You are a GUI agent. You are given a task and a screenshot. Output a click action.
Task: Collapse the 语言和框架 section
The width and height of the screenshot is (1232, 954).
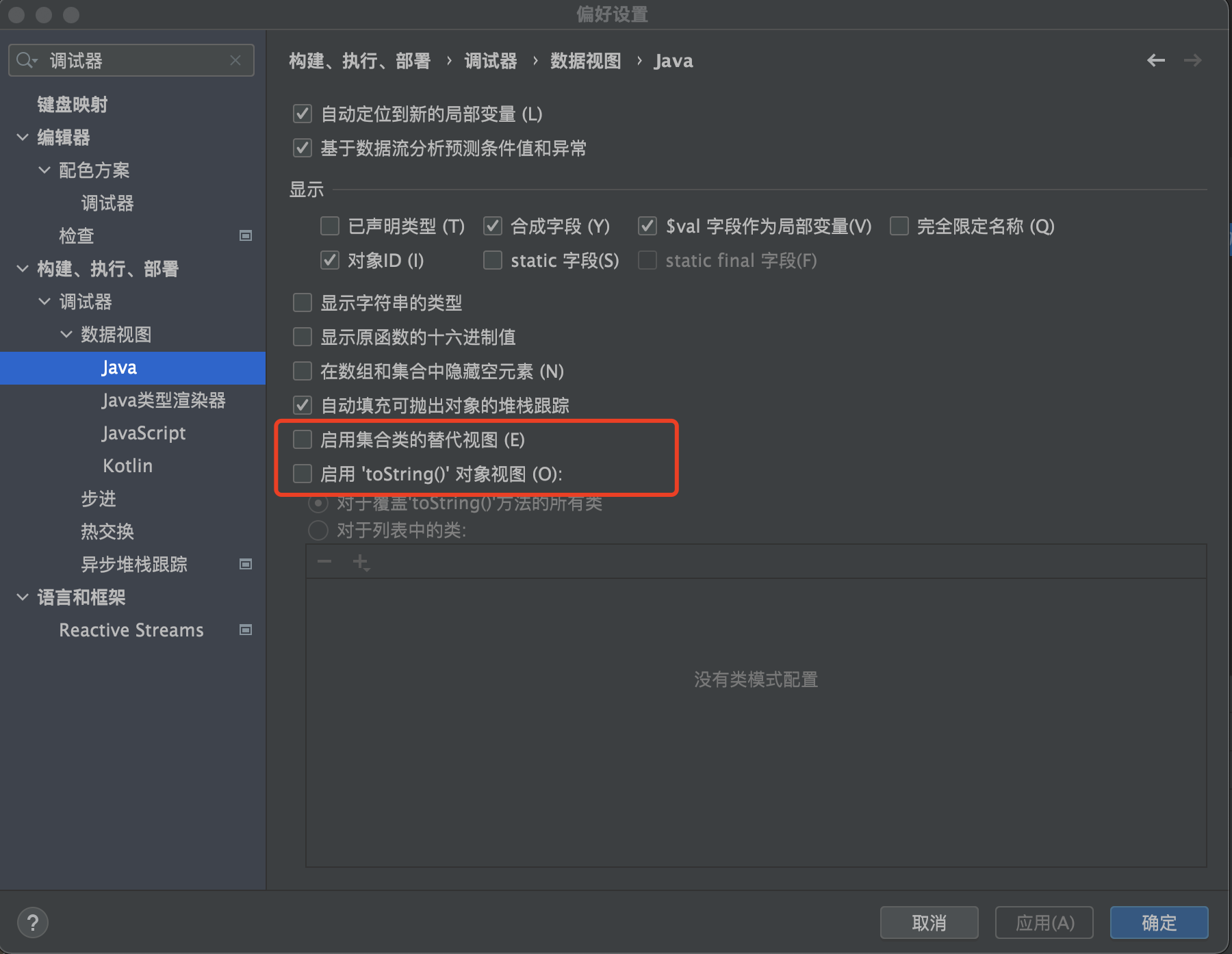(x=23, y=597)
